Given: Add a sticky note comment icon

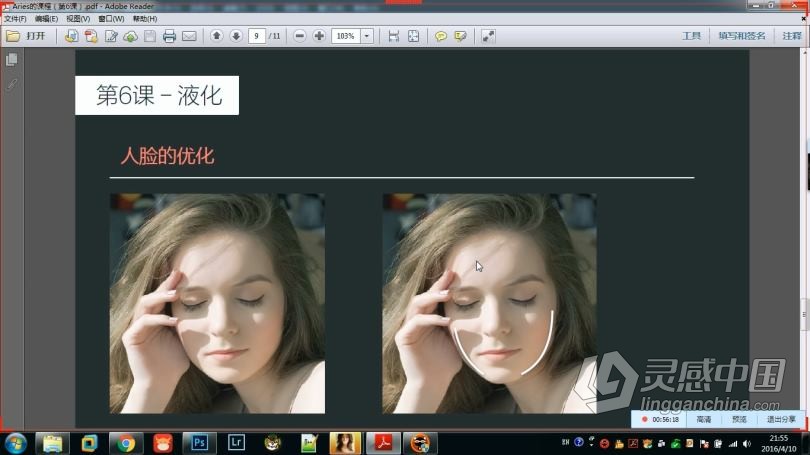Looking at the screenshot, I should [441, 36].
